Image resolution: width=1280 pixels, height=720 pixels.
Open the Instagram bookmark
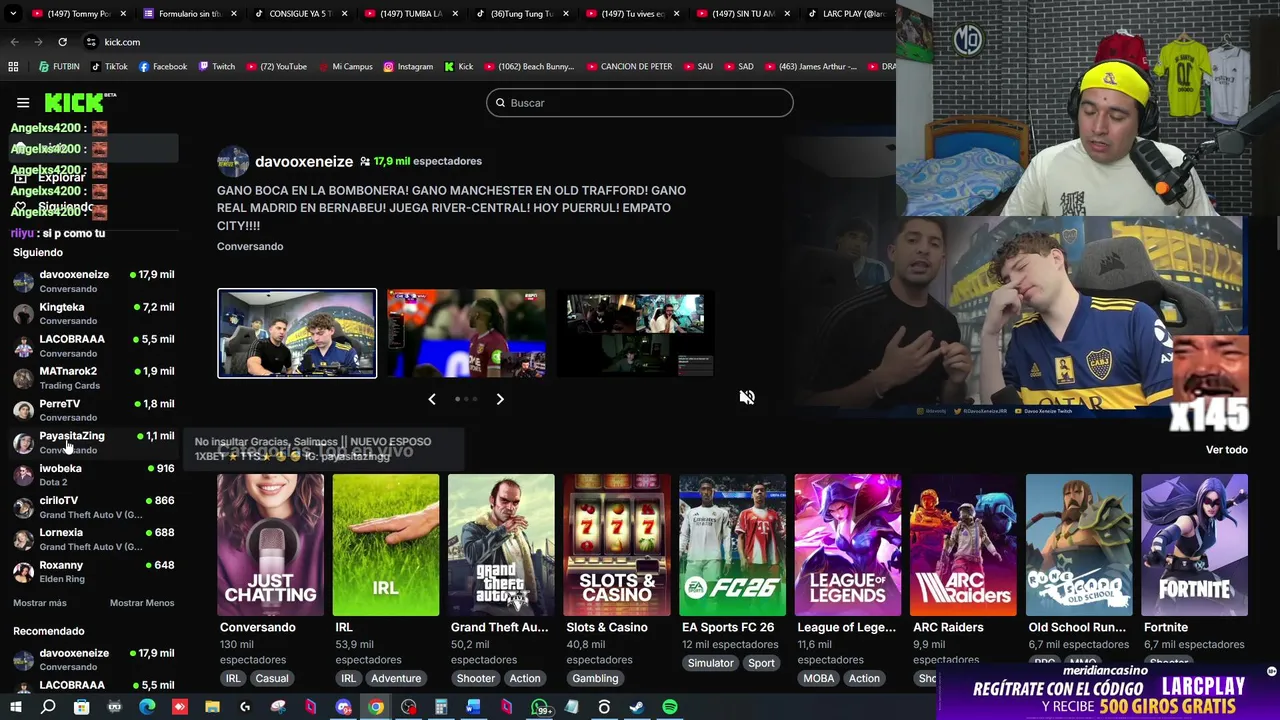[x=408, y=67]
